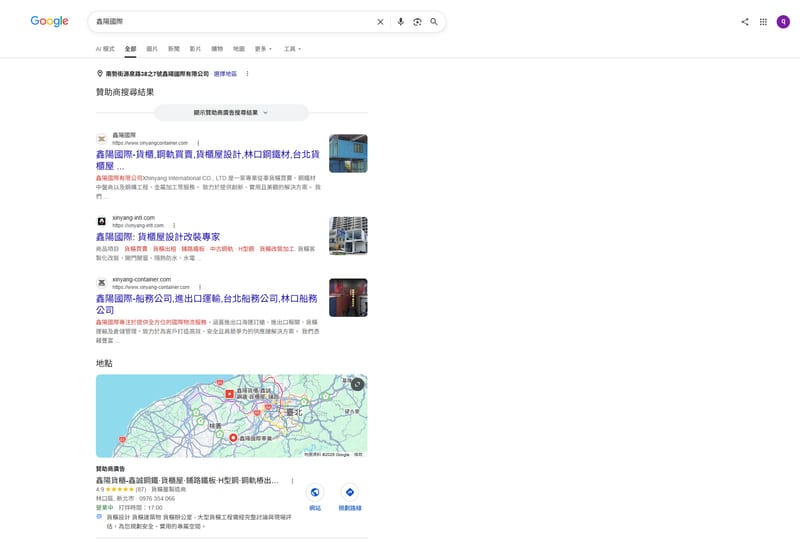Open the Google apps grid icon
This screenshot has width=800, height=542.
tap(763, 21)
